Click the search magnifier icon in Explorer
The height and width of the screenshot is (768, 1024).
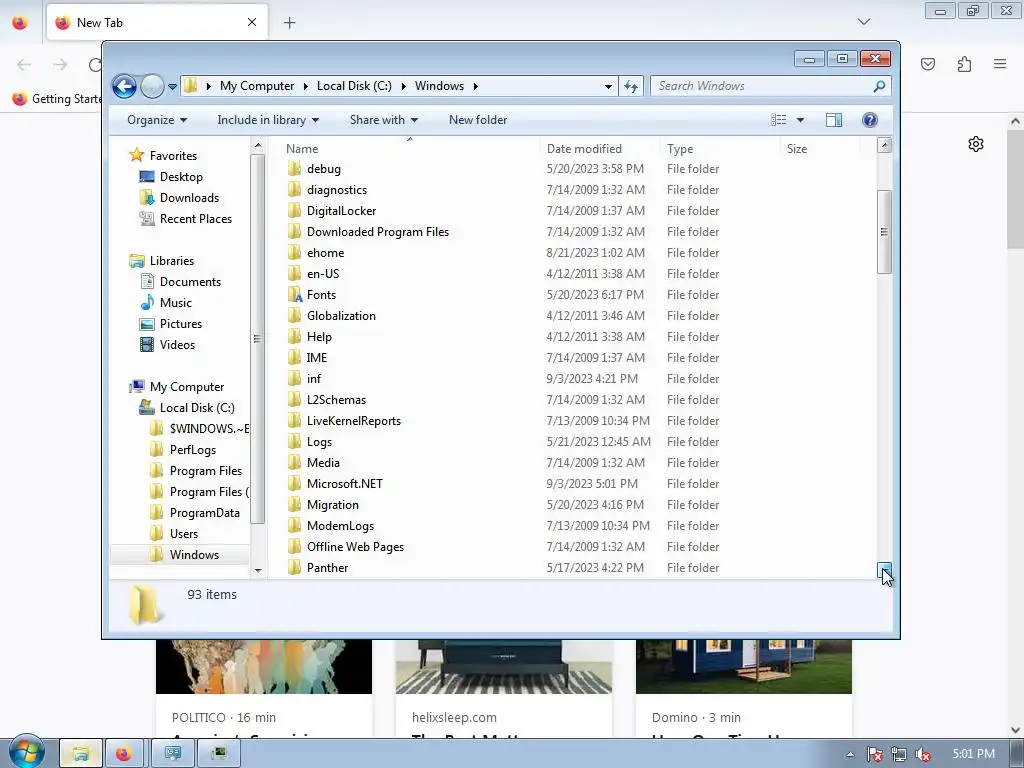879,86
